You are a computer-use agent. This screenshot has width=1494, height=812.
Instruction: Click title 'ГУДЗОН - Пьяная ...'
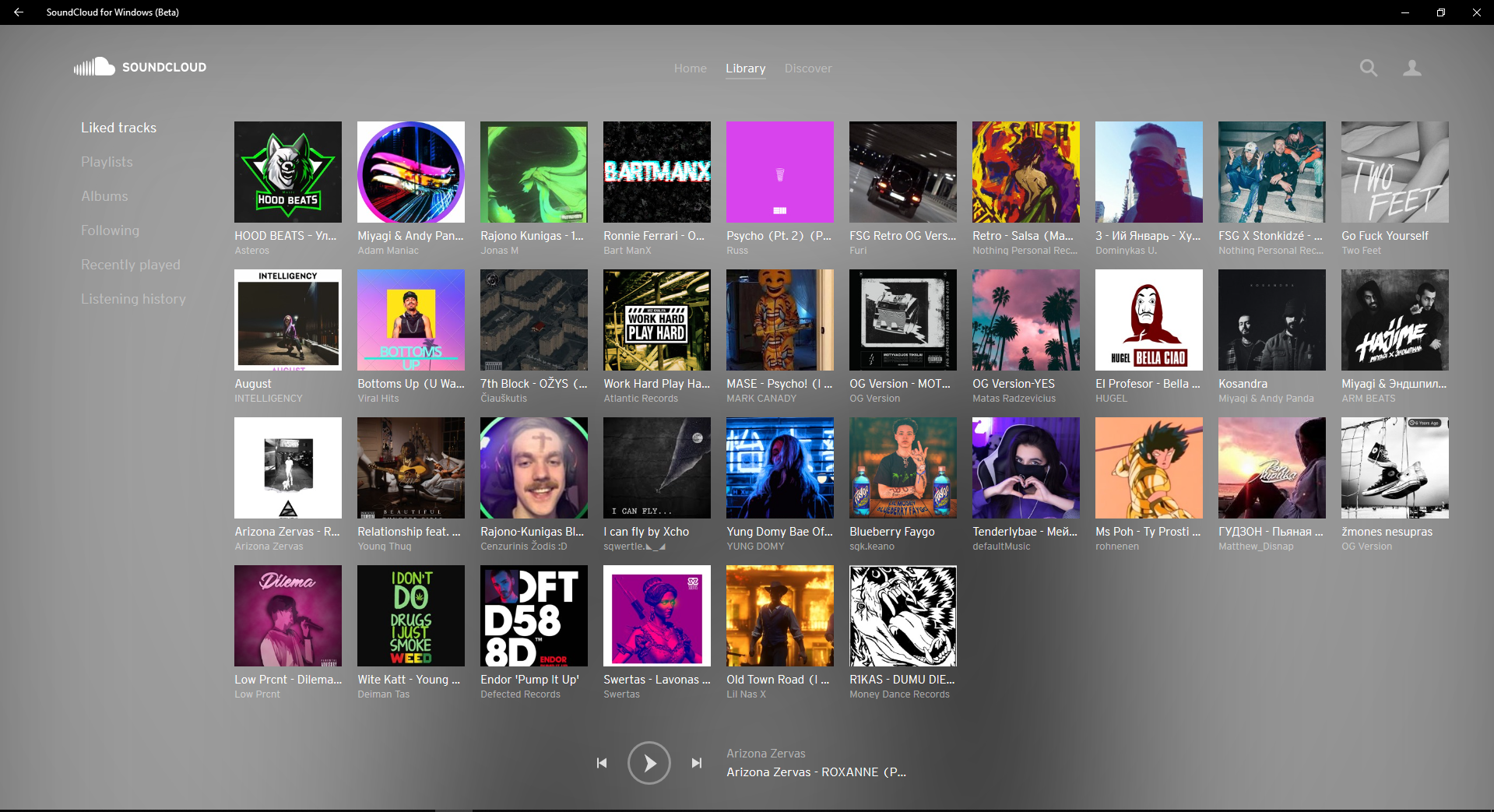1271,532
